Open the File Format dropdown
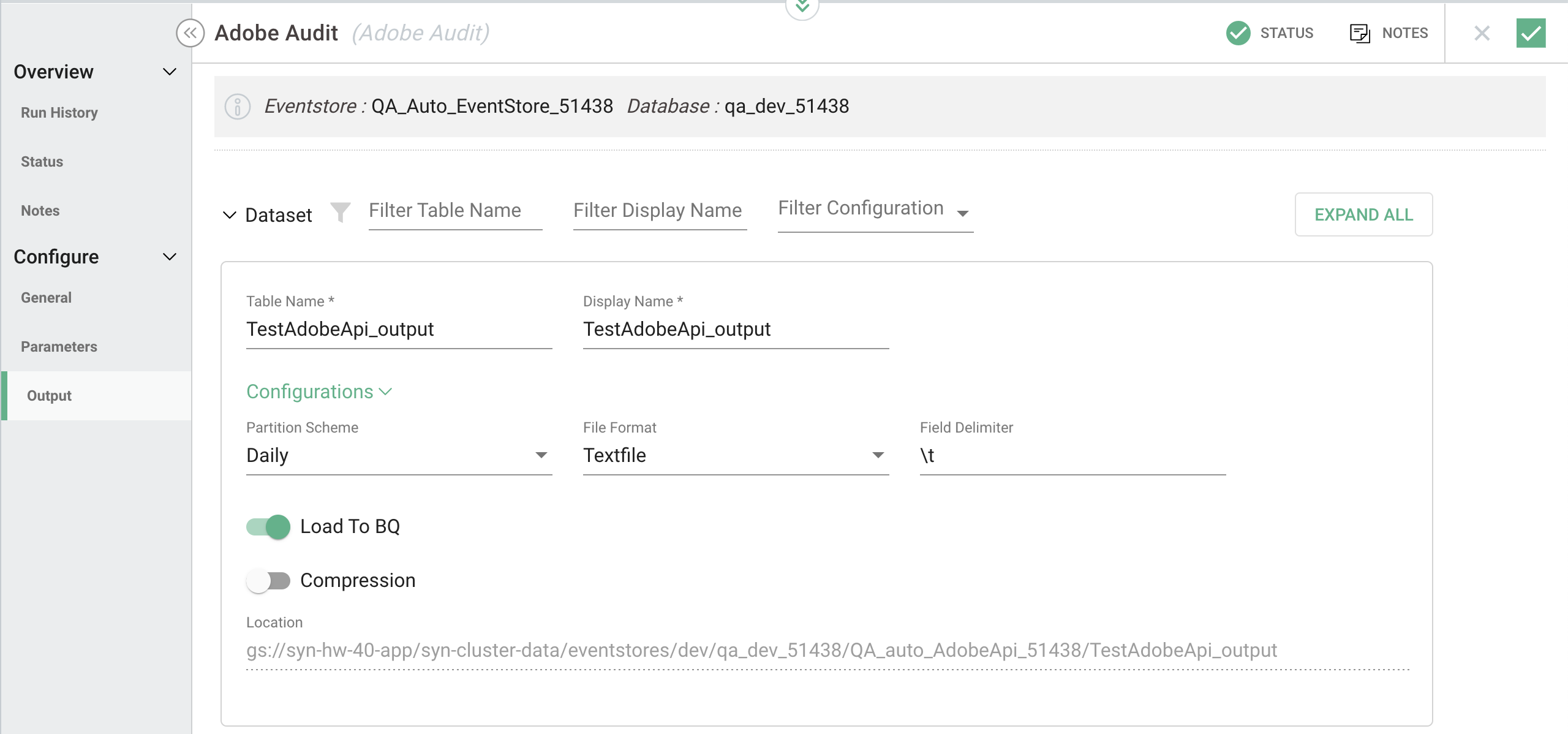1568x734 pixels. (878, 455)
